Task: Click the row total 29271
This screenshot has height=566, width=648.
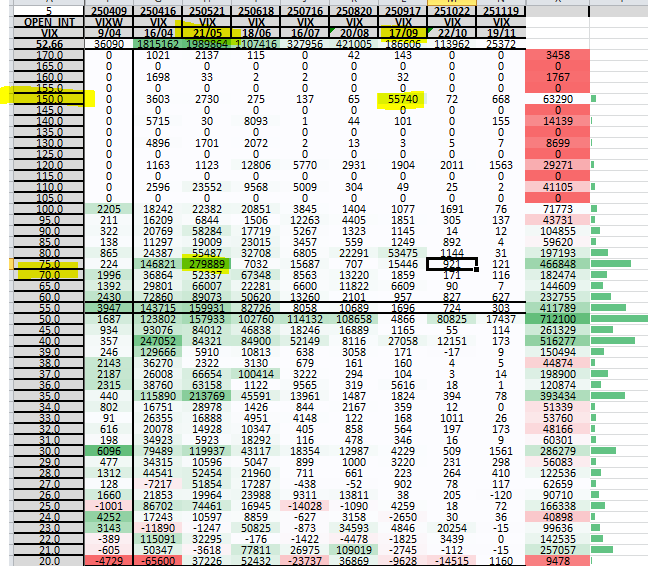Action: click(x=557, y=165)
